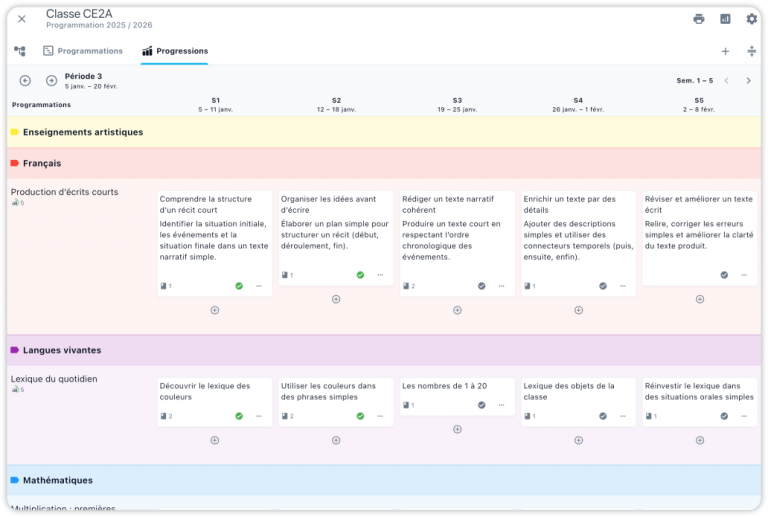Open more options on Réinvestir le lexique card

(x=744, y=417)
